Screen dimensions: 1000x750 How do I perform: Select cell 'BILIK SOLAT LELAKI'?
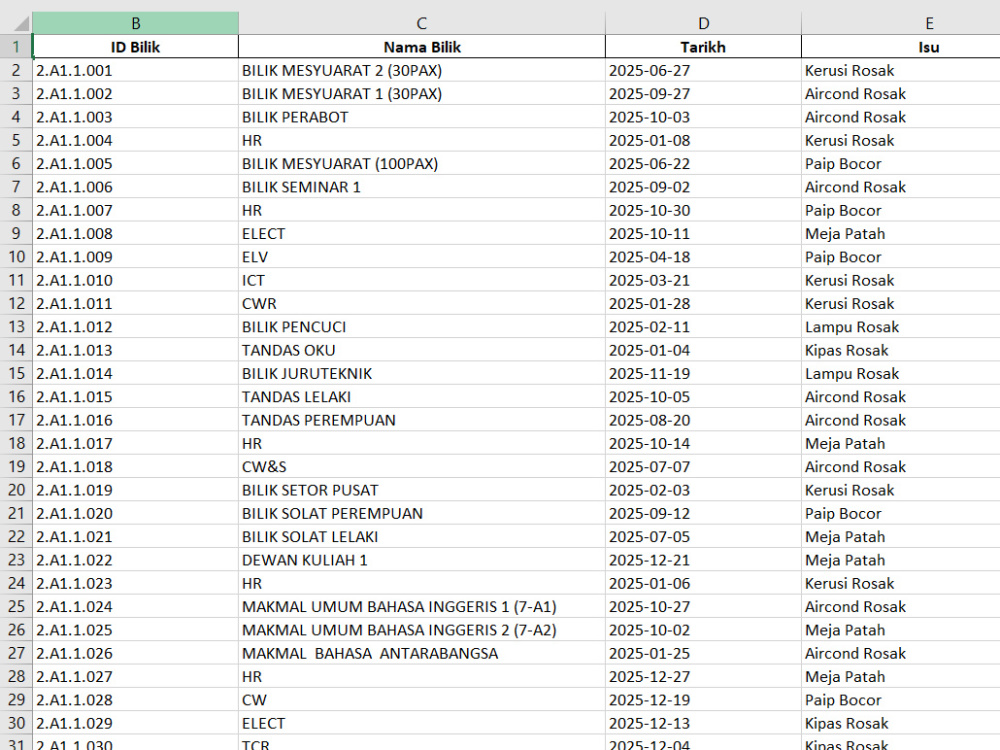click(x=422, y=536)
